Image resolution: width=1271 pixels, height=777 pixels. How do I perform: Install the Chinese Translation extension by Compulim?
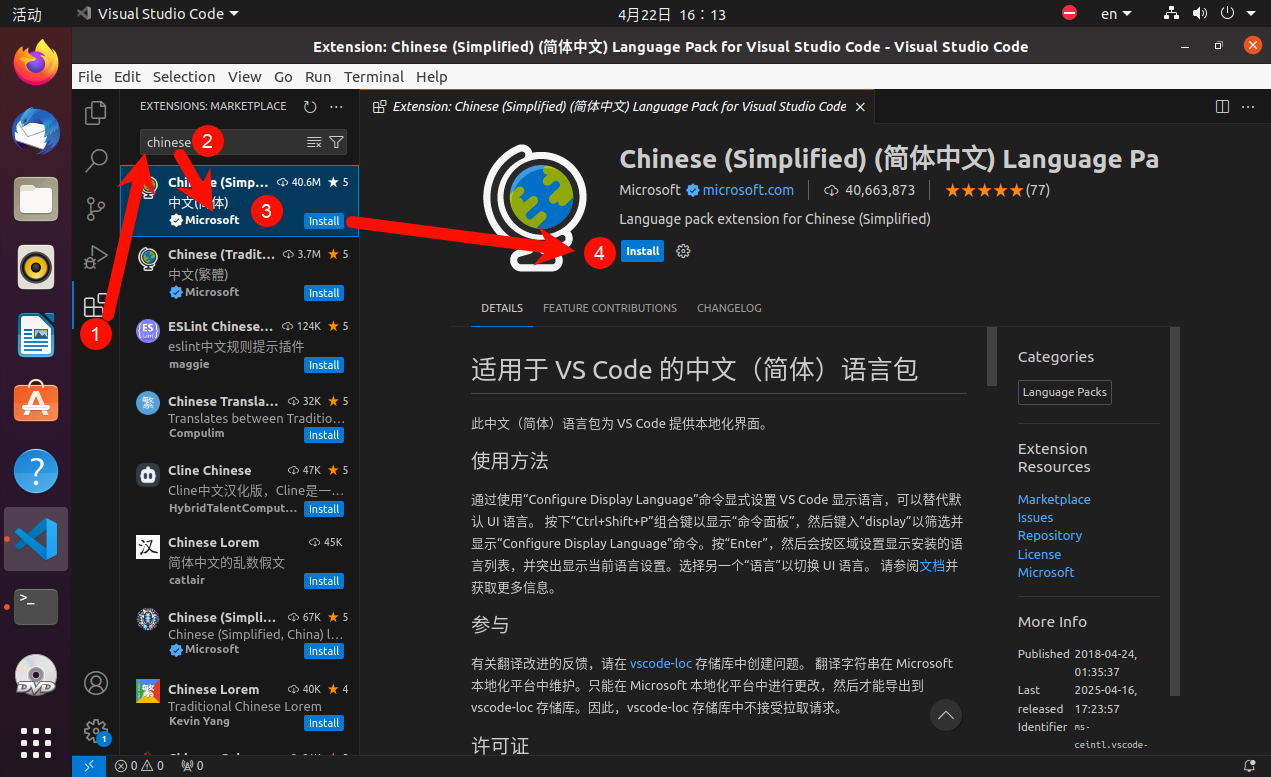click(324, 435)
